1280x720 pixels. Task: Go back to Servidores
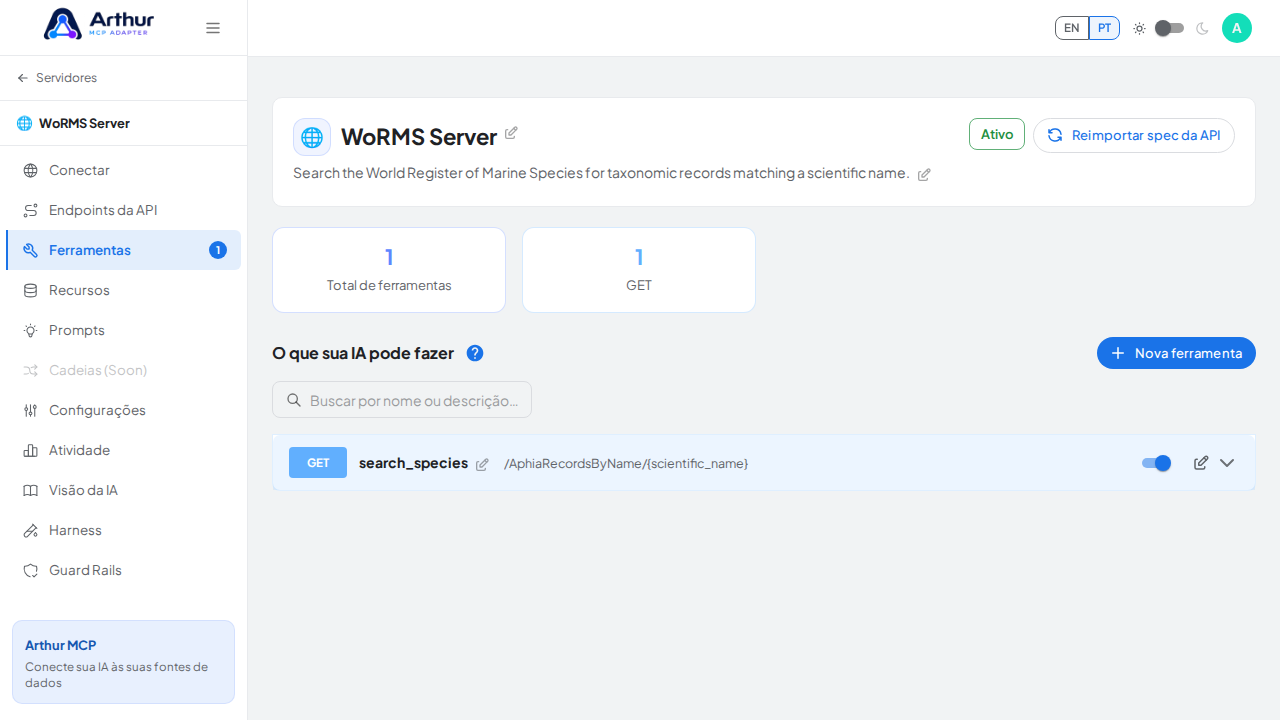(57, 78)
